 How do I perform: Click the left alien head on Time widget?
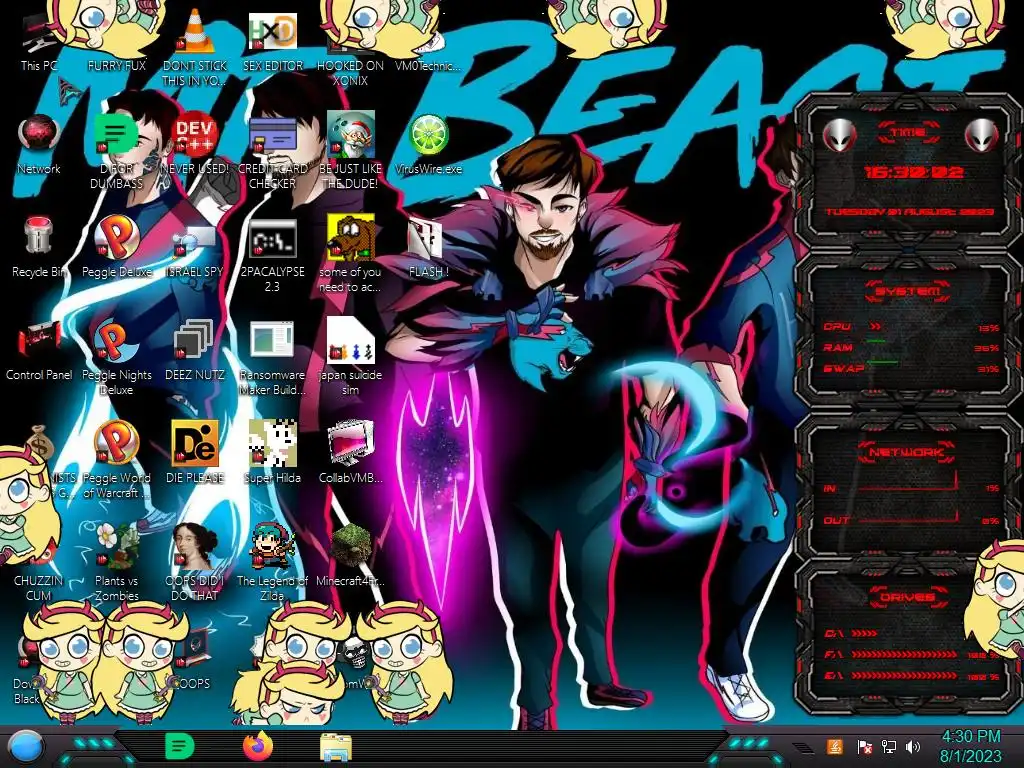[x=840, y=135]
